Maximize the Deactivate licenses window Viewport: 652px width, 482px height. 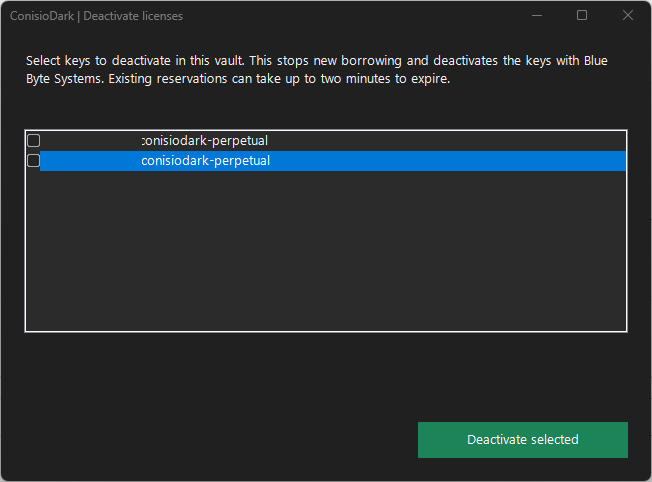tap(582, 15)
